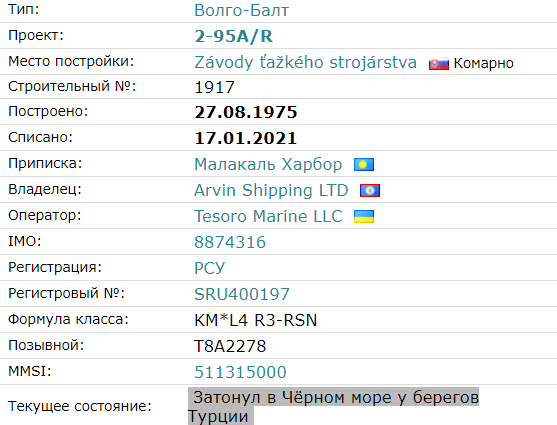
Task: Open project 2-95A/R link
Action: (234, 36)
